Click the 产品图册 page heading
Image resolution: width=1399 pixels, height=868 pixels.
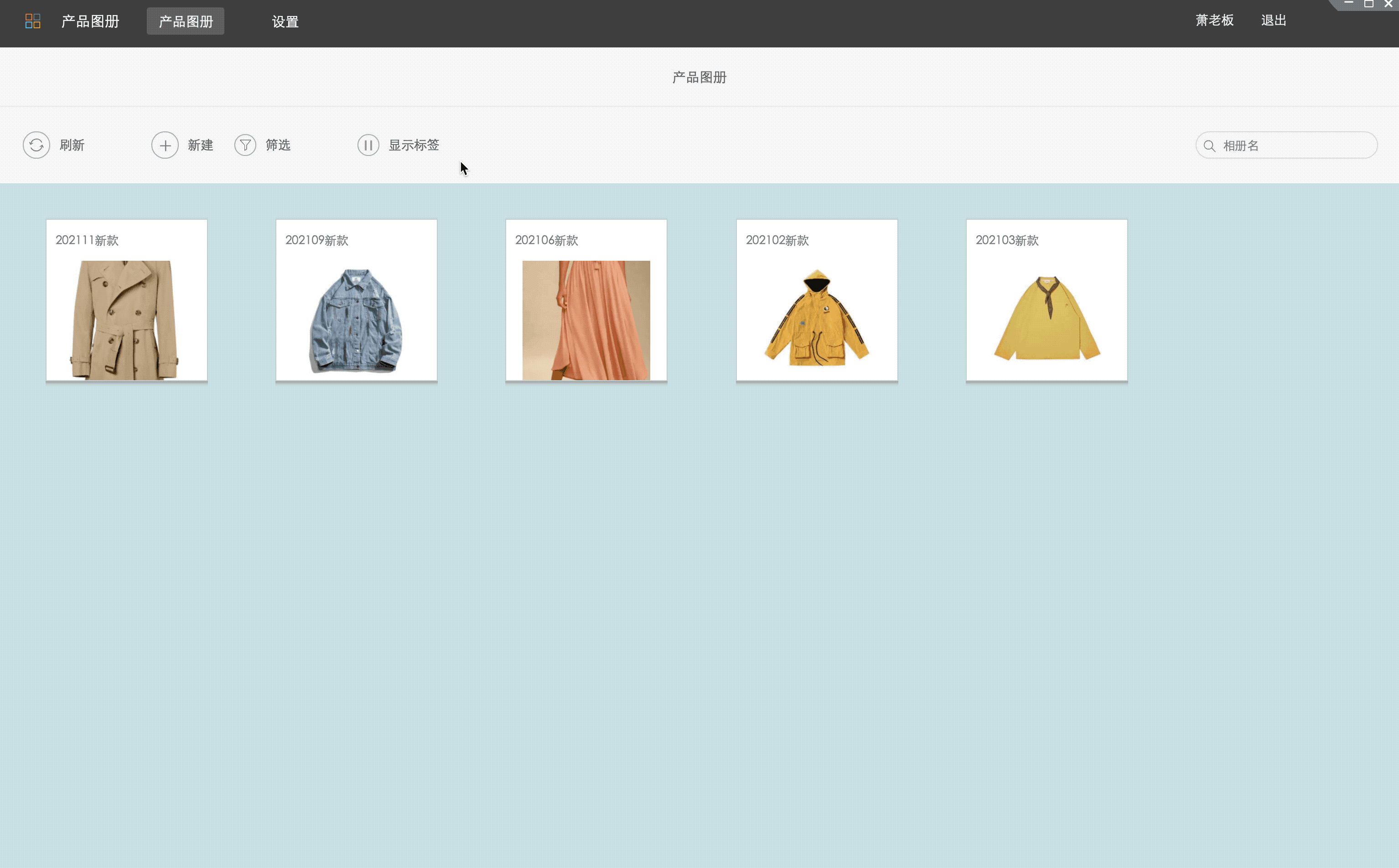coord(699,77)
